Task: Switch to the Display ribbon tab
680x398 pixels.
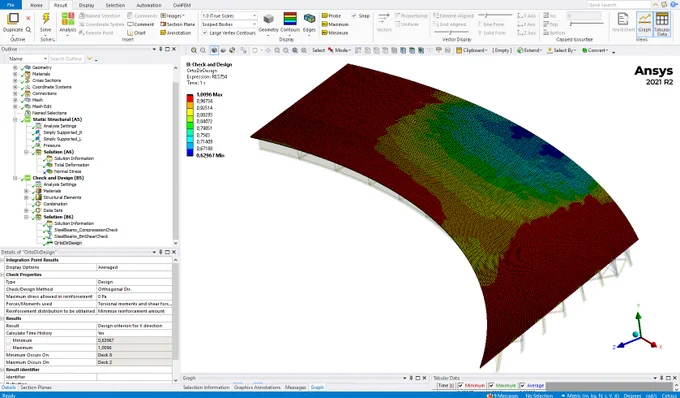Action: (86, 5)
